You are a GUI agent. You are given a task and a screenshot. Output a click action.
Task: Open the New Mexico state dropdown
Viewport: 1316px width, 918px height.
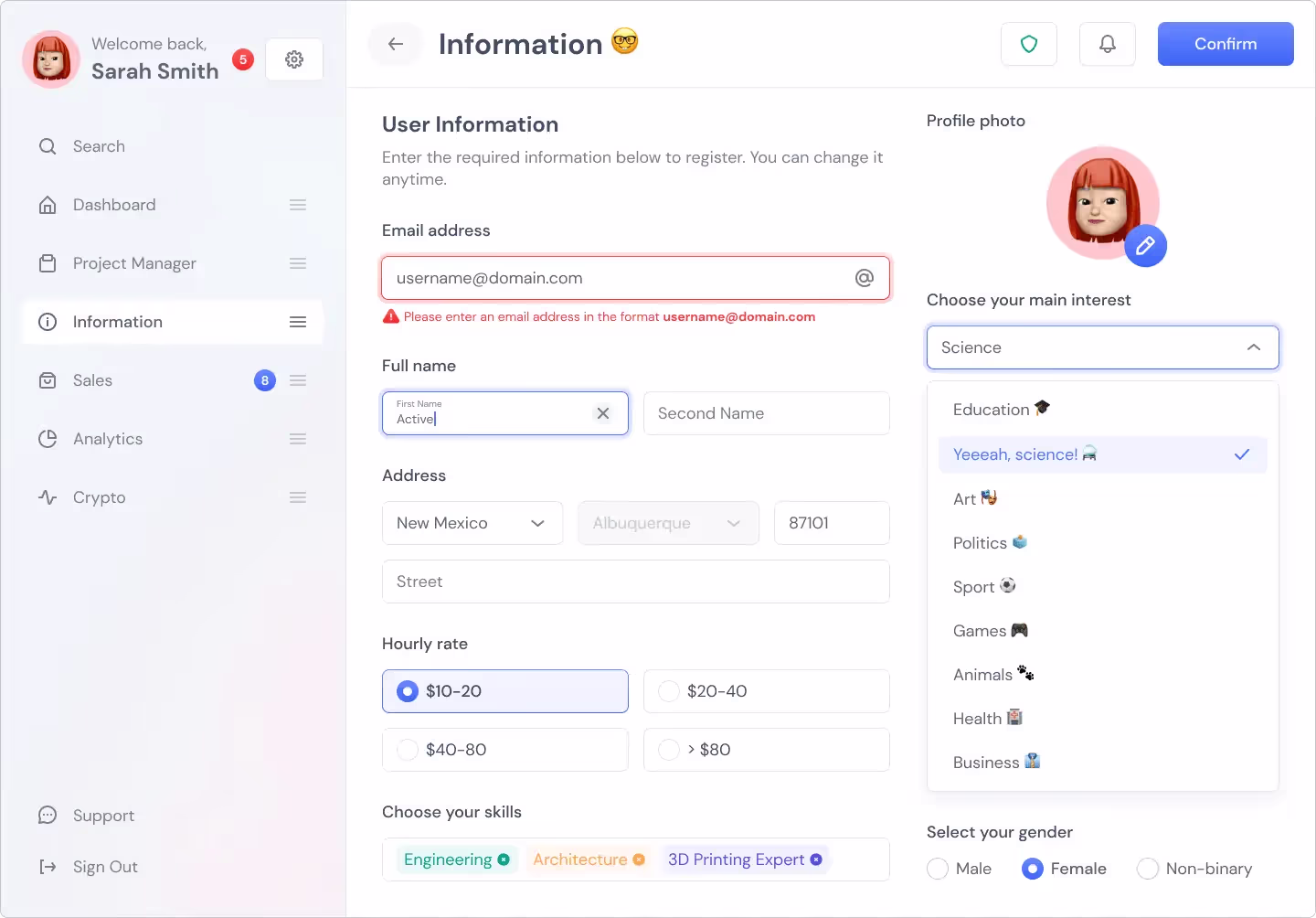pyautogui.click(x=472, y=523)
